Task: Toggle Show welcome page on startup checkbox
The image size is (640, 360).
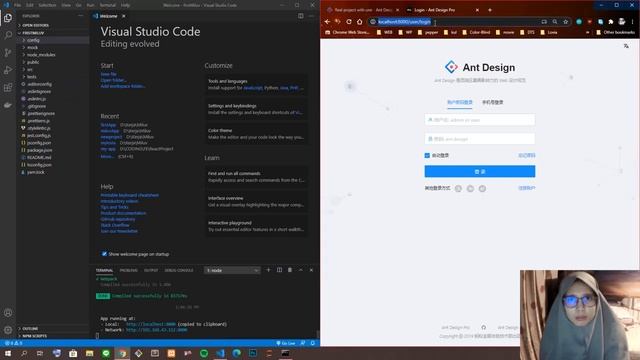Action: click(104, 254)
